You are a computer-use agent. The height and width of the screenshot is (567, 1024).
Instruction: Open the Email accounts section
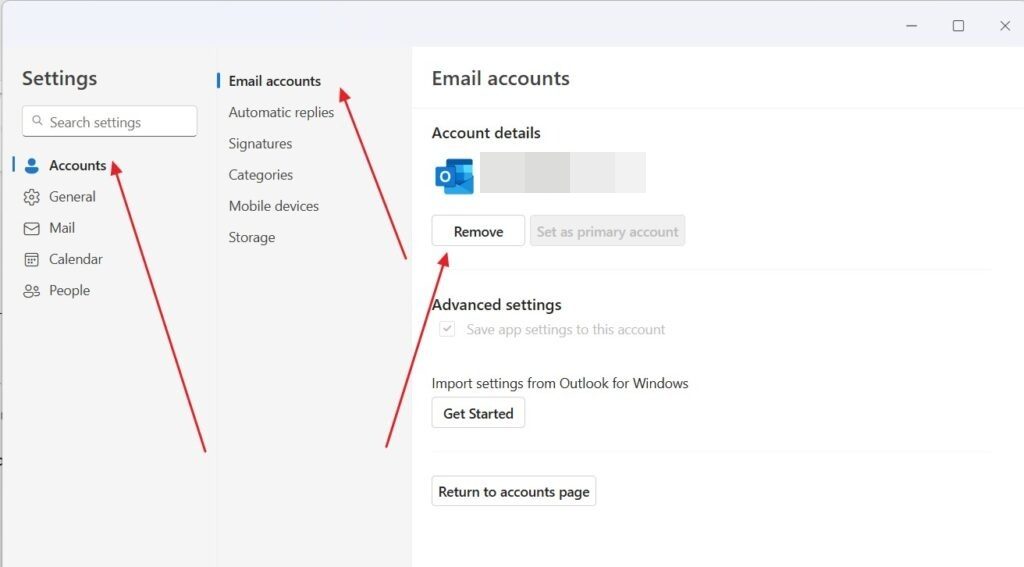click(274, 81)
